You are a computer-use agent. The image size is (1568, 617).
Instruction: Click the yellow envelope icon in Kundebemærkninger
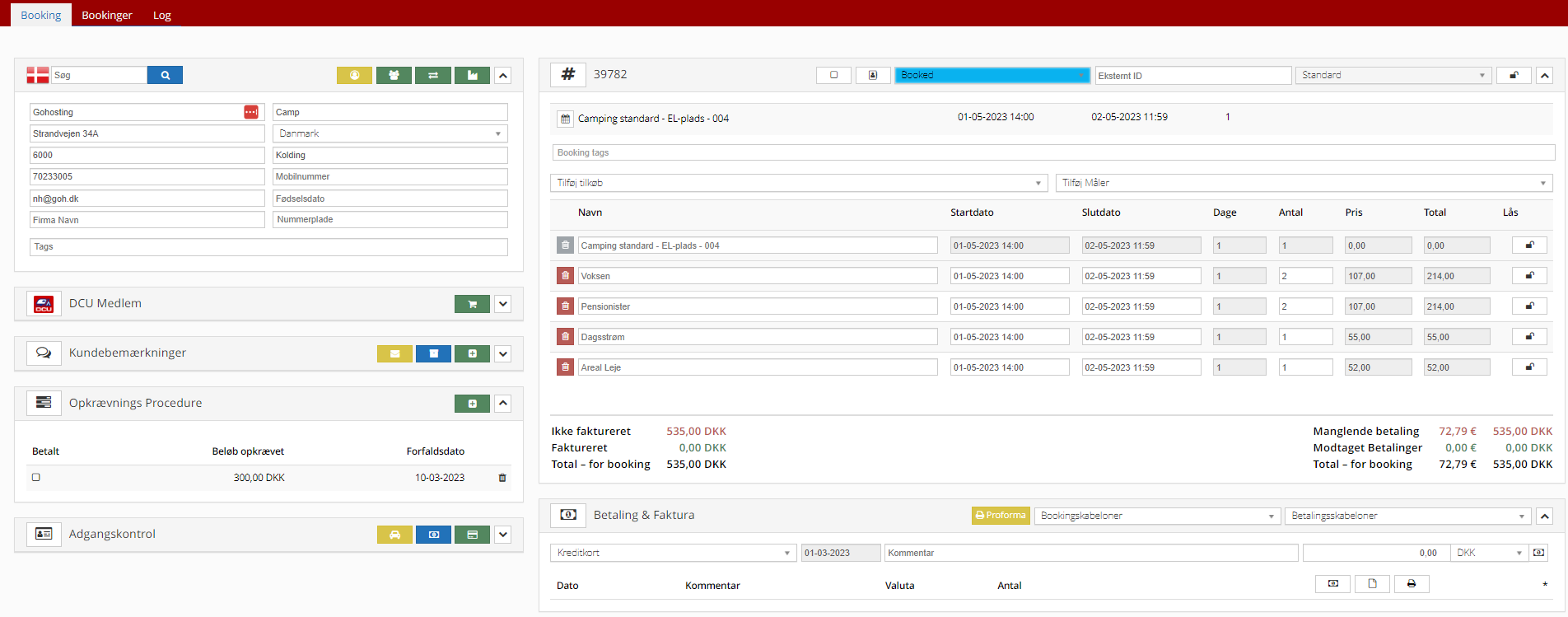pyautogui.click(x=394, y=353)
